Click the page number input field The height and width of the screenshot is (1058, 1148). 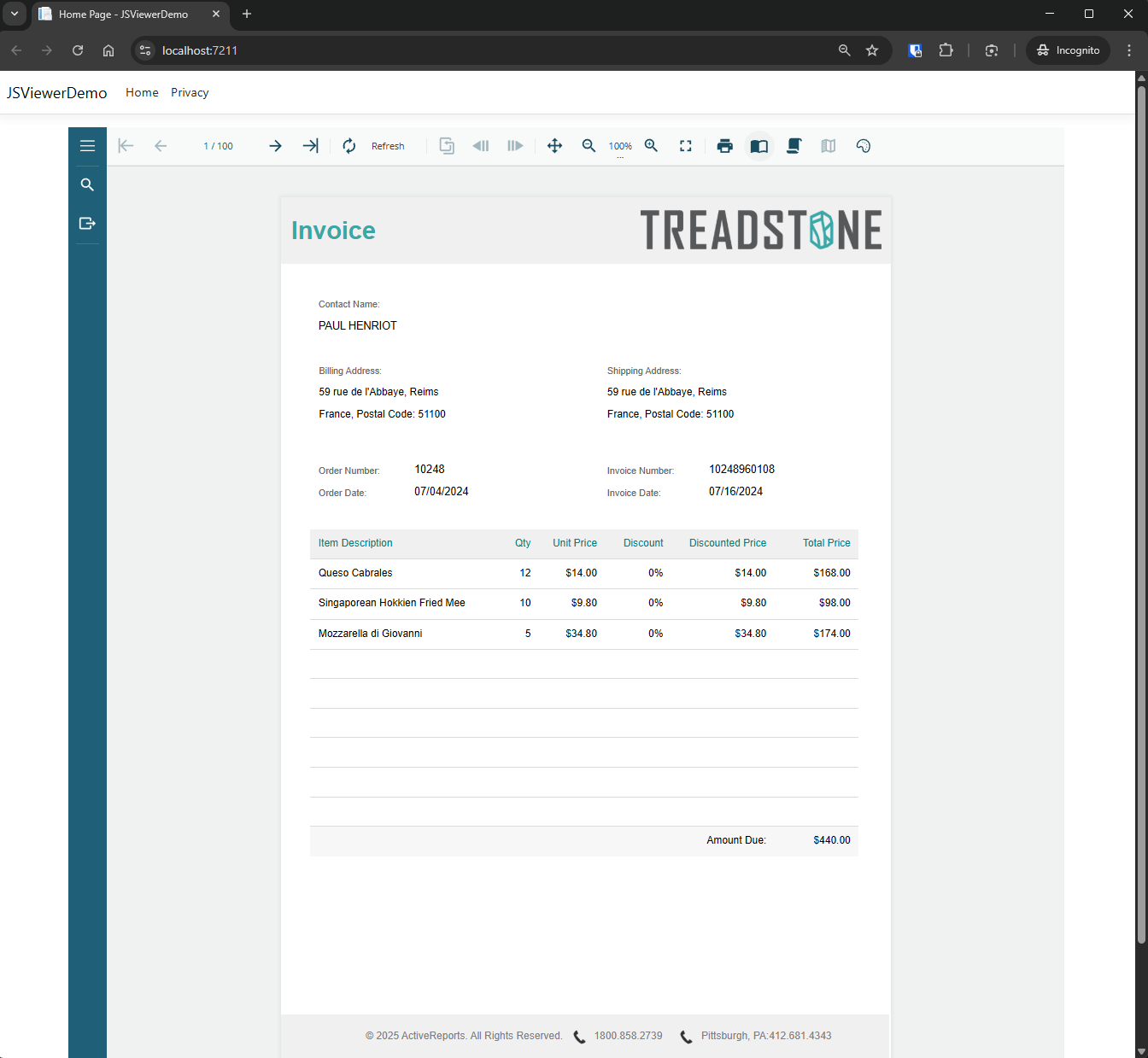218,146
